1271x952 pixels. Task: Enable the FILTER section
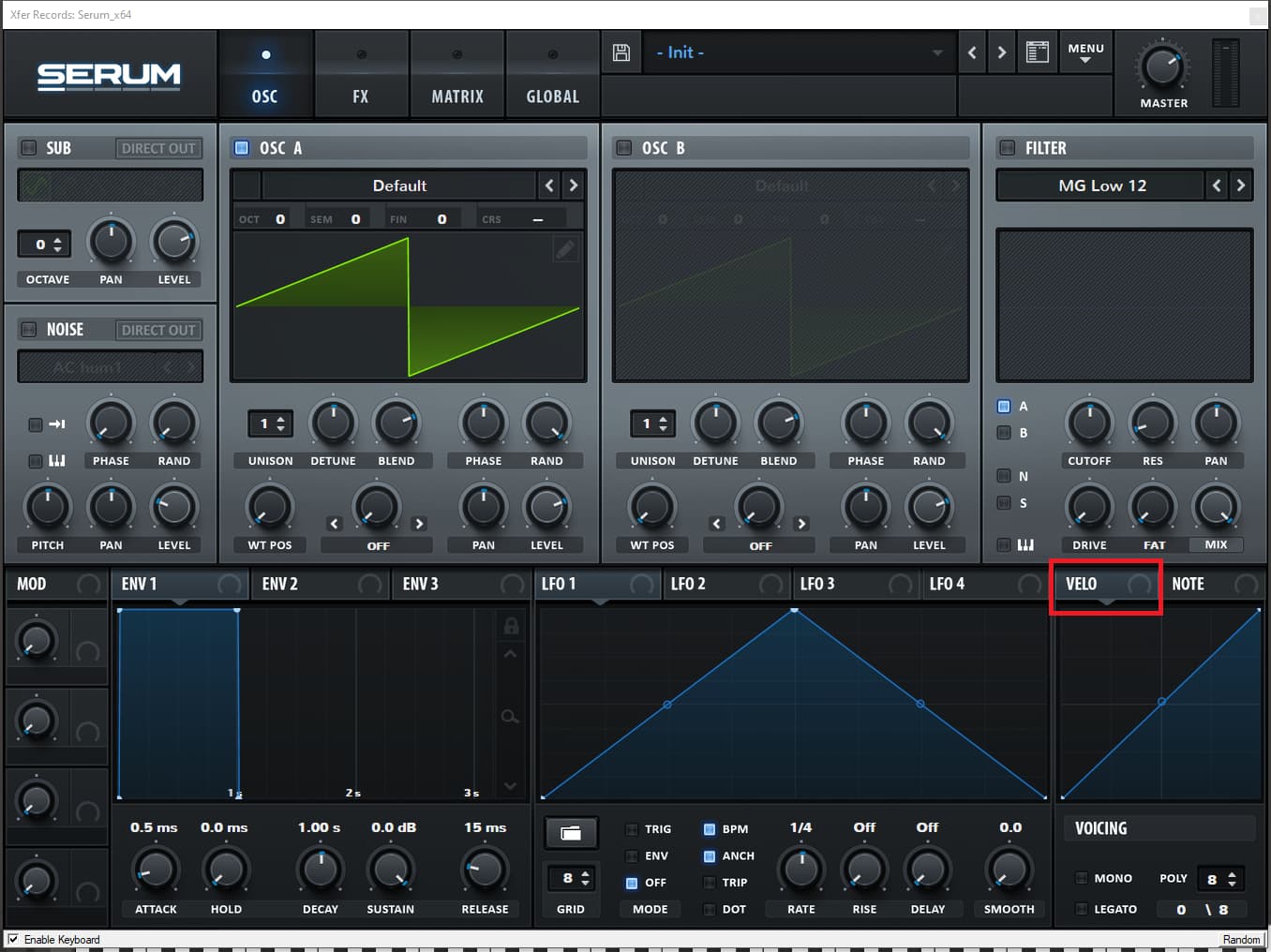tap(1008, 148)
